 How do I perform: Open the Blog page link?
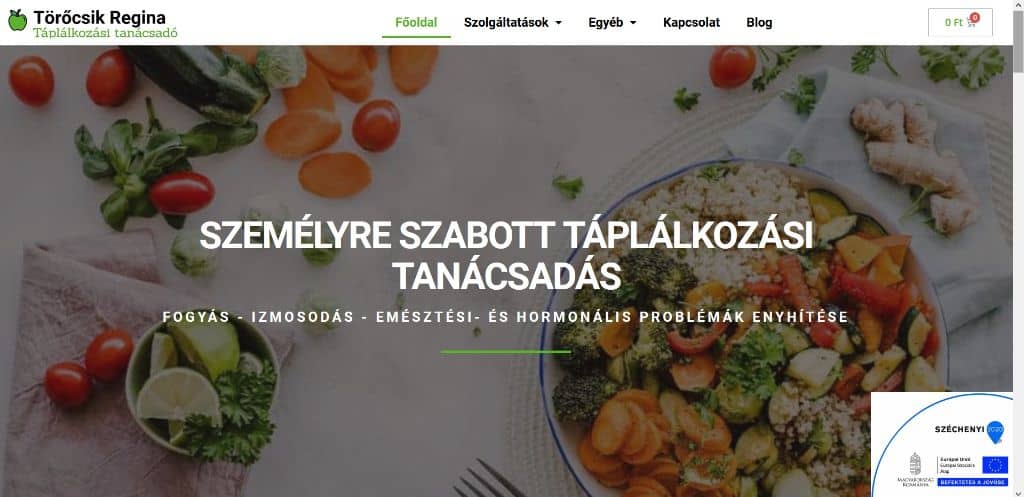click(759, 22)
